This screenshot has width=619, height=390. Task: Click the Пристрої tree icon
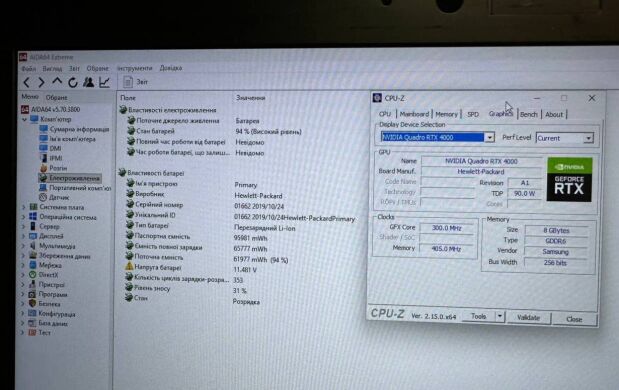[x=33, y=284]
